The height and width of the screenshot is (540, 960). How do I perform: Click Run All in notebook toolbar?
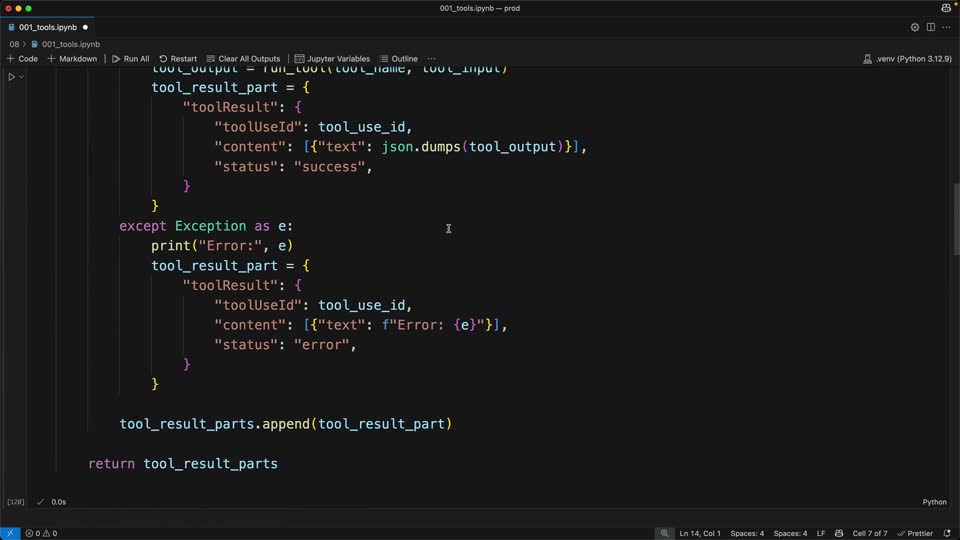(130, 59)
